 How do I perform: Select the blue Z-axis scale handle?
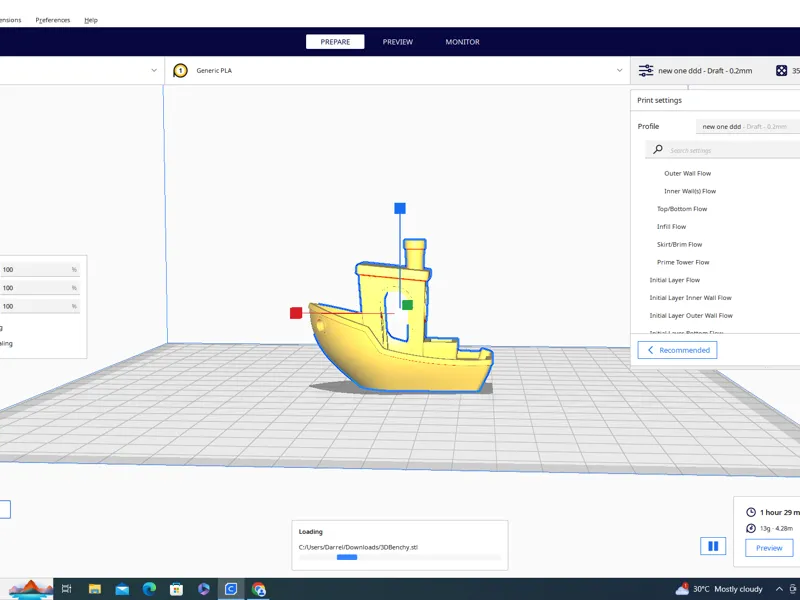[400, 208]
